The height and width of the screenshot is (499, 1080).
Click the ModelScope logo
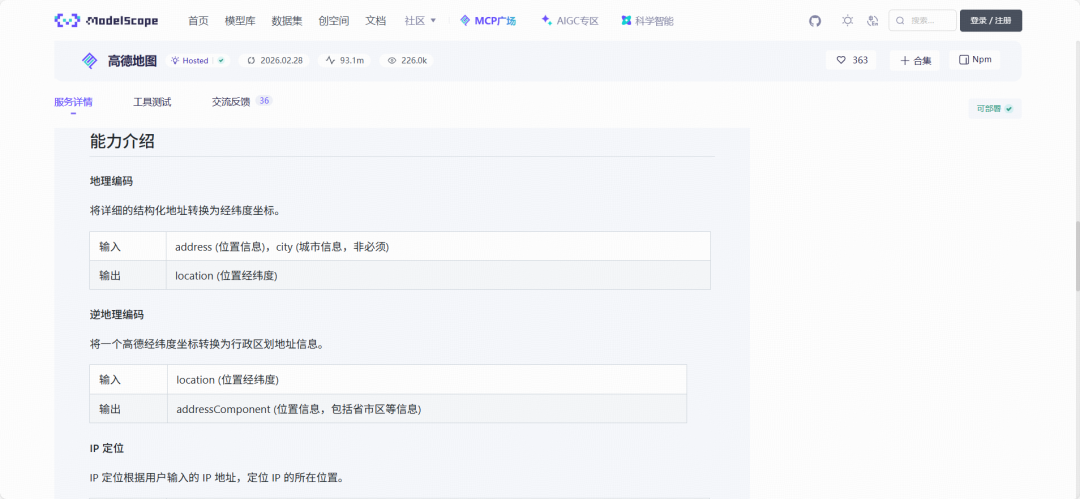coord(106,21)
